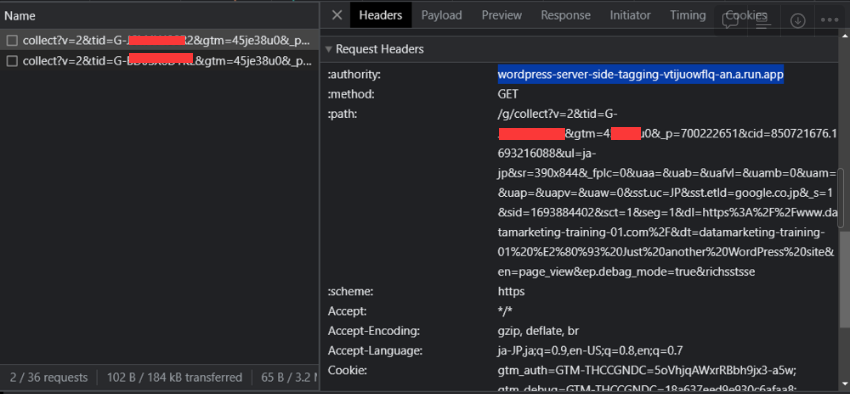Viewport: 850px width, 394px height.
Task: Click the 2 / 36 requests status
Action: coord(49,377)
